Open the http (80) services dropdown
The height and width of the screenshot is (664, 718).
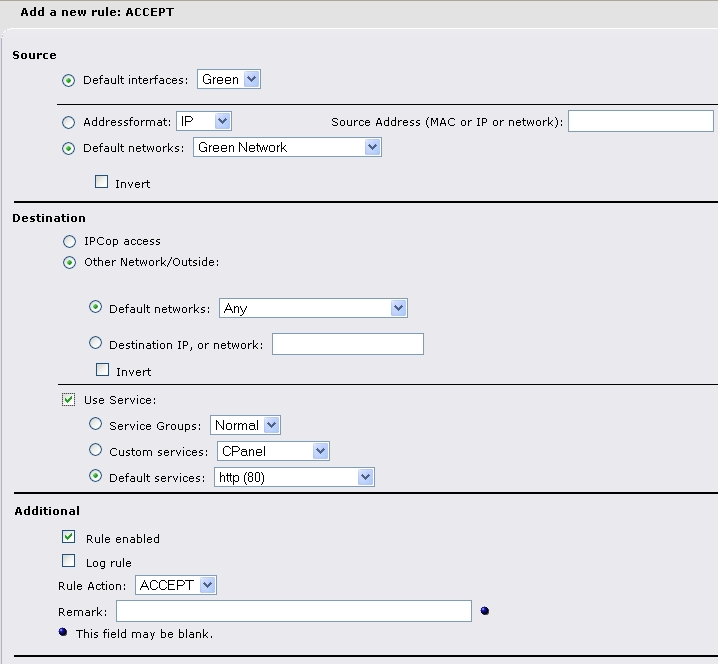point(294,477)
